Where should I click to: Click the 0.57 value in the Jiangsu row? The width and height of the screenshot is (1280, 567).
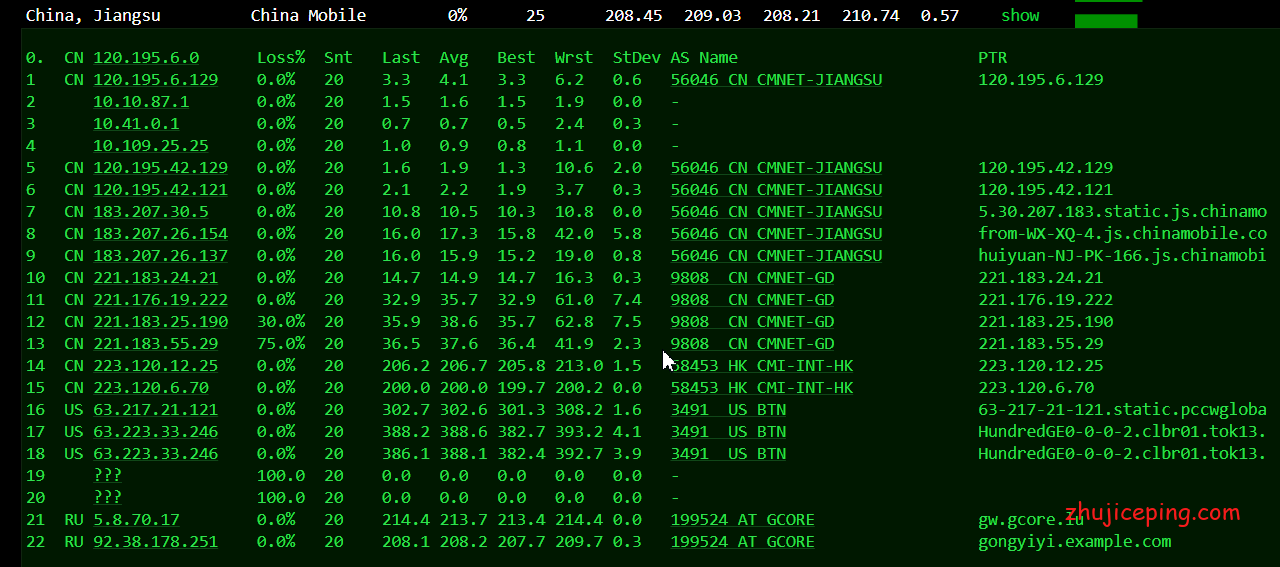(940, 15)
